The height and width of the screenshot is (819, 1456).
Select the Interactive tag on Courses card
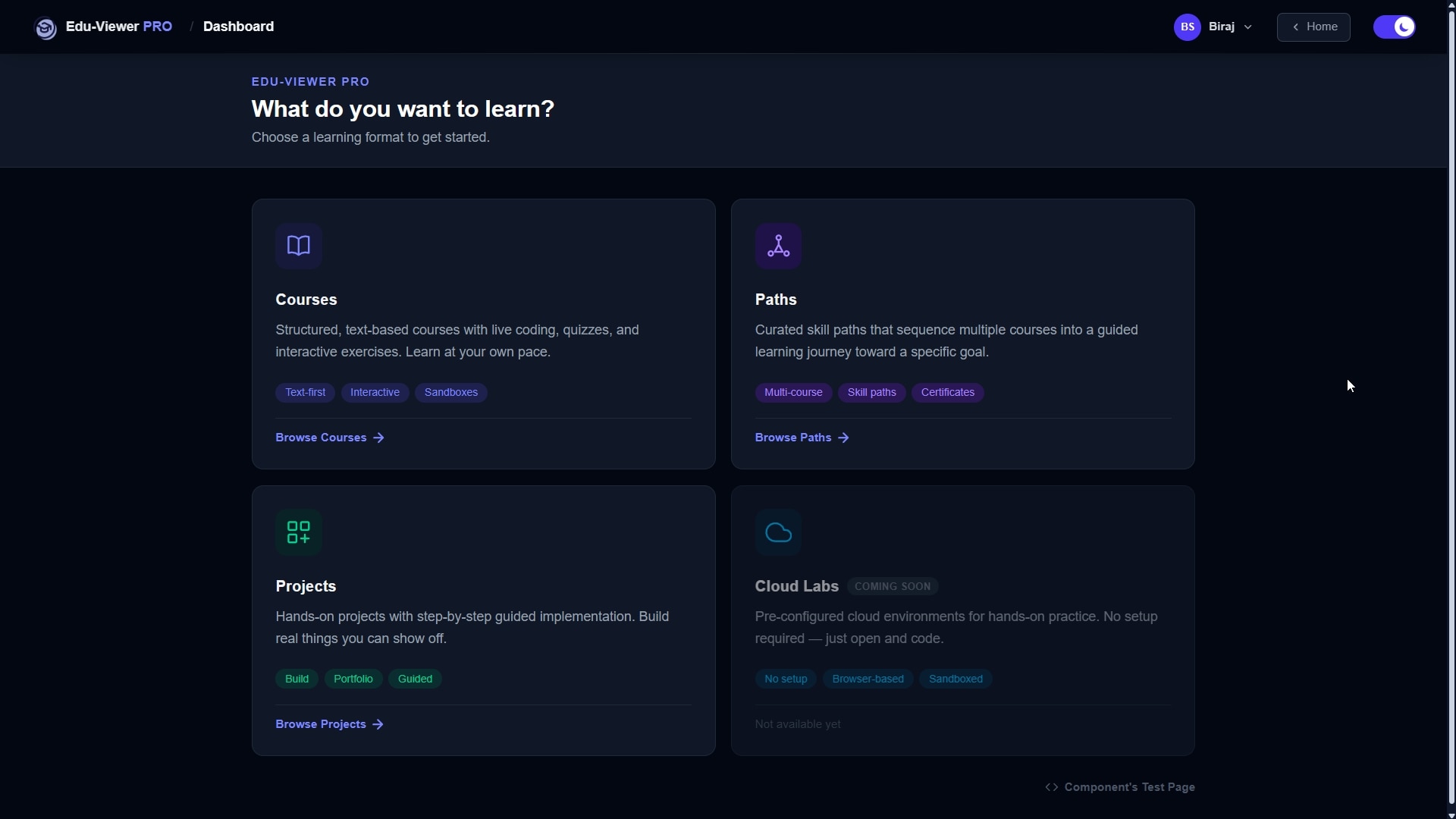coord(375,393)
